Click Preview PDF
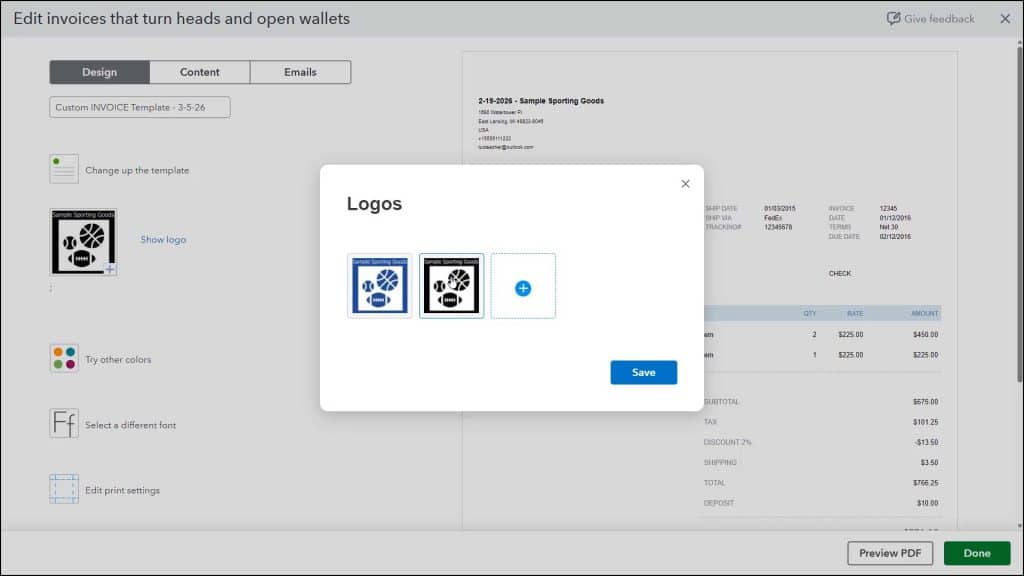Viewport: 1024px width, 576px height. (x=889, y=552)
